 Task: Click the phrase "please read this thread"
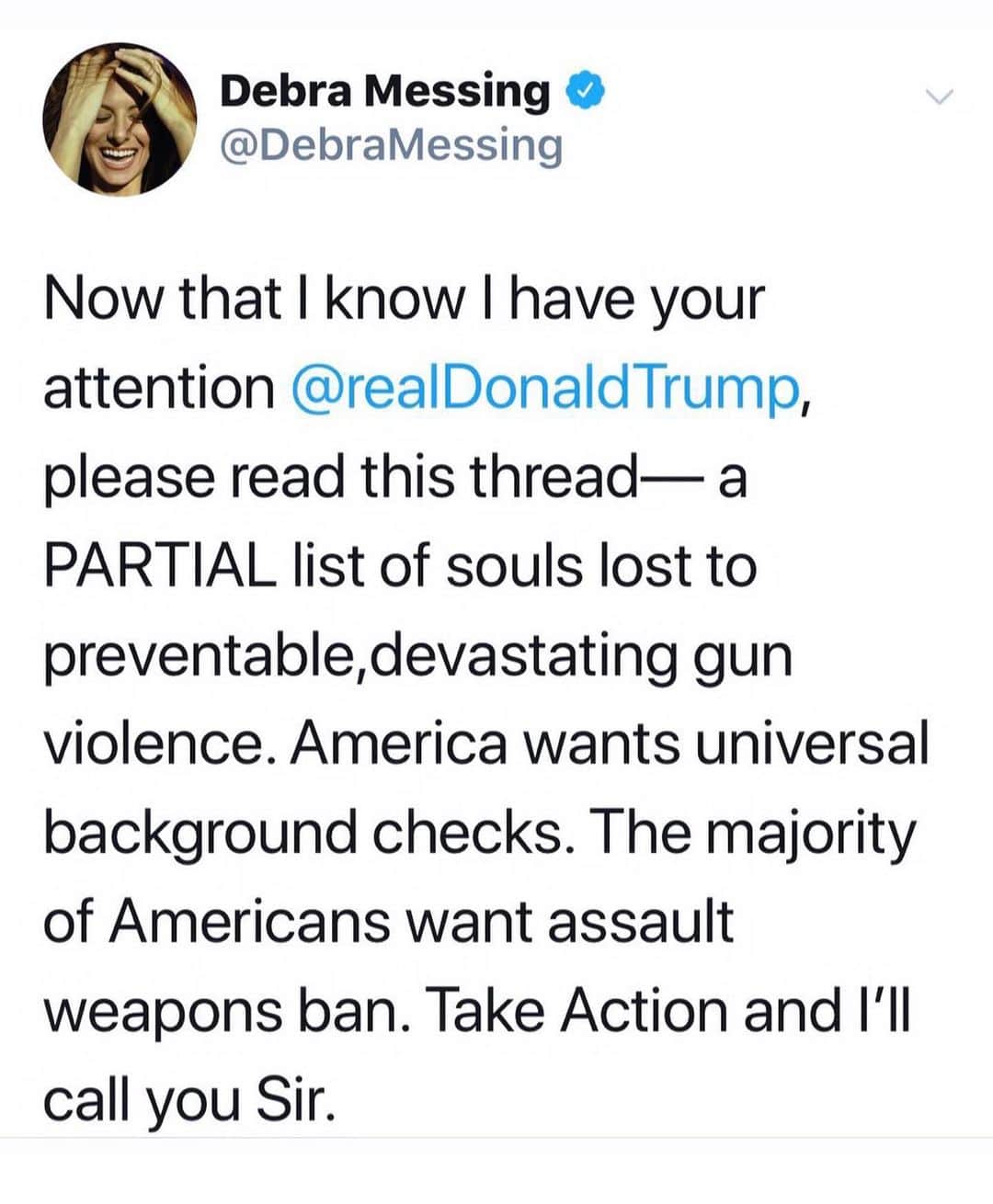[337, 477]
